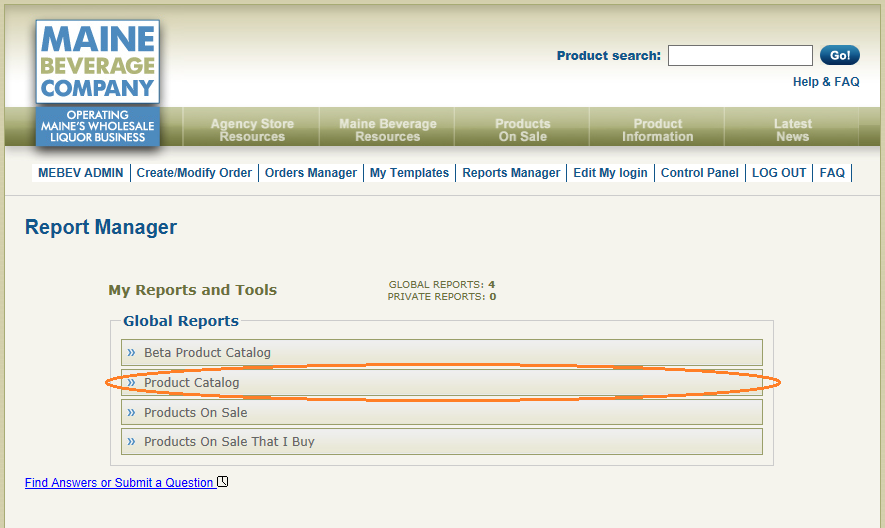
Task: Click LOG OUT
Action: pos(779,173)
